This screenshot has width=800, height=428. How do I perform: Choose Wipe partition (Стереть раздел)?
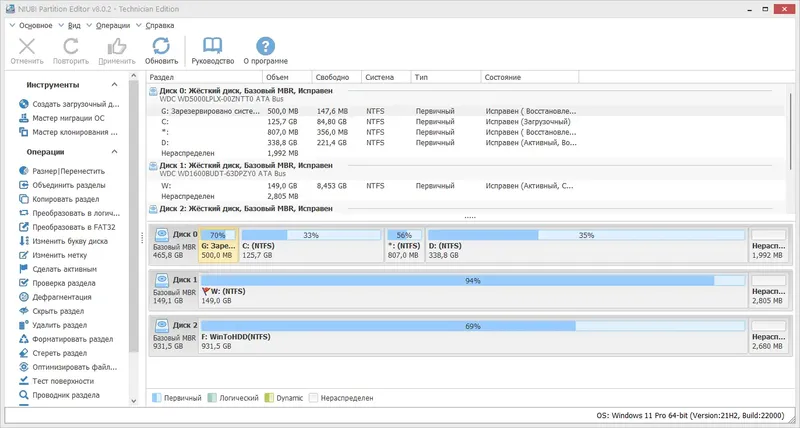coord(53,353)
